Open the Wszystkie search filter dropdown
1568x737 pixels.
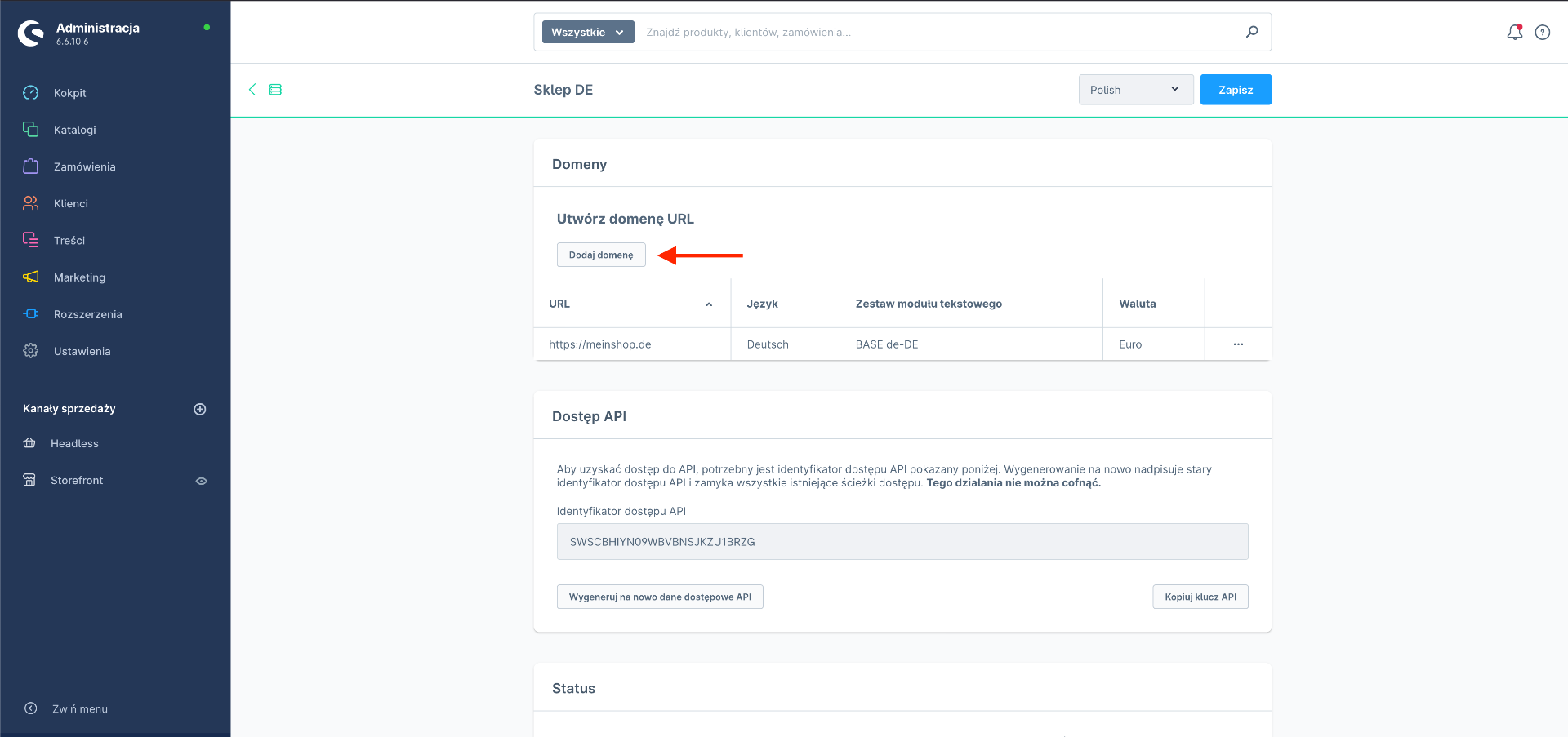(588, 32)
